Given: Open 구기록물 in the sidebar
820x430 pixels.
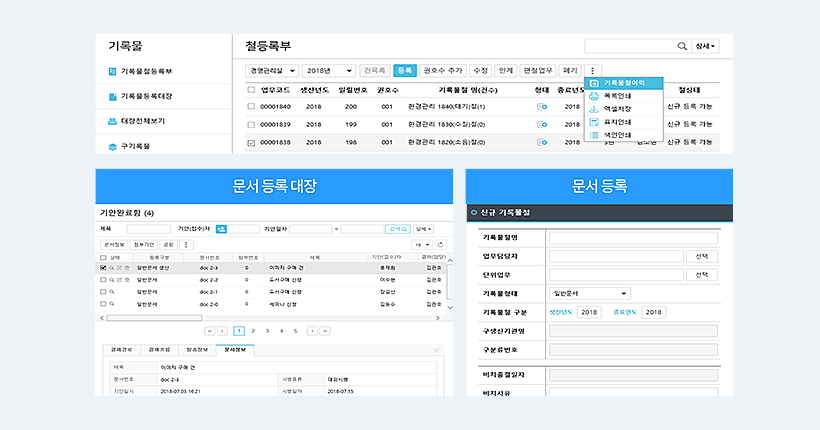Looking at the screenshot, I should click(x=135, y=146).
